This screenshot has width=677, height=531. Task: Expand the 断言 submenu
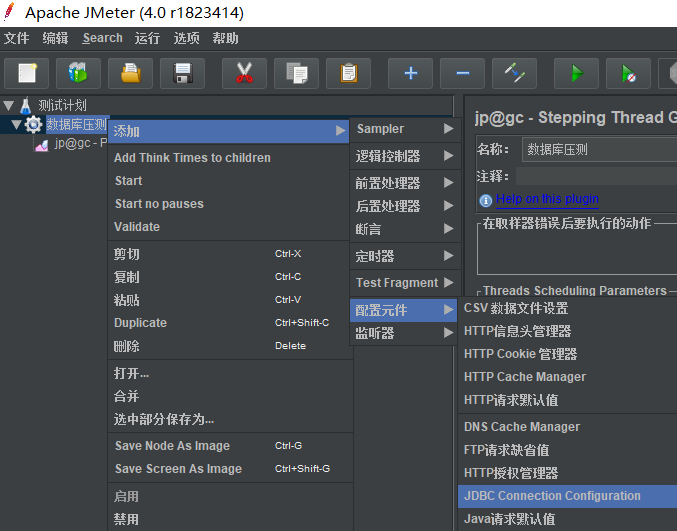click(405, 229)
